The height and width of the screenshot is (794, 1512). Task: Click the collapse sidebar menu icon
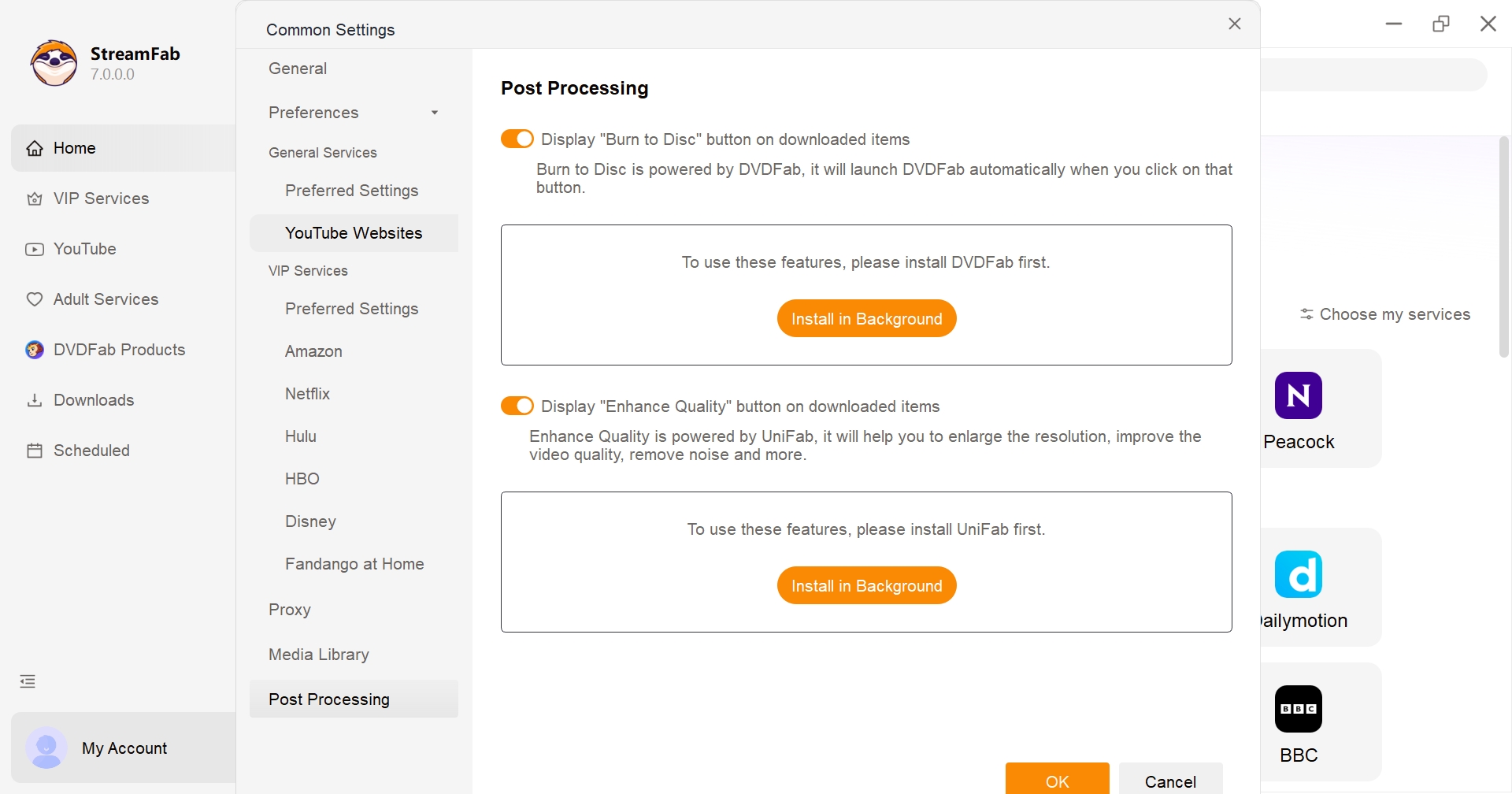(x=28, y=681)
